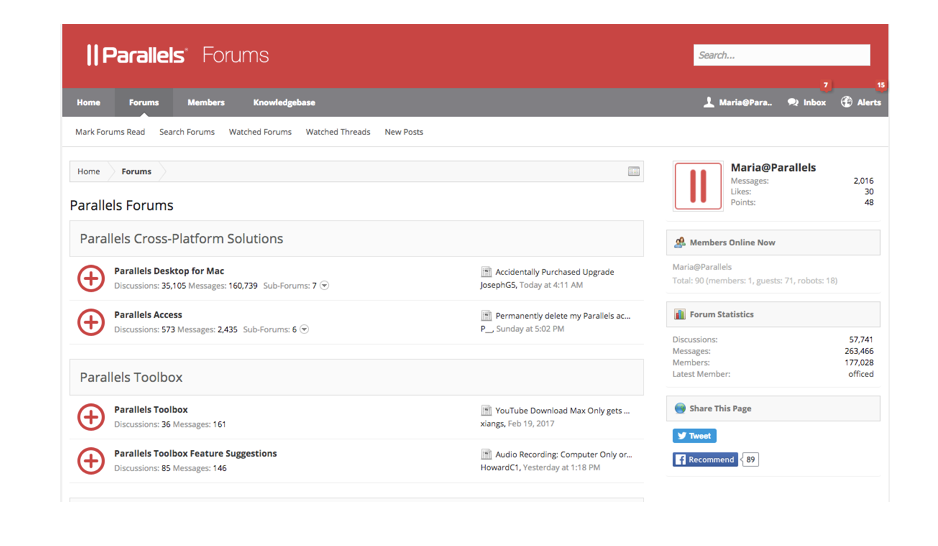
Task: Open Parallels Cross-Platform Solutions category
Action: click(x=181, y=239)
